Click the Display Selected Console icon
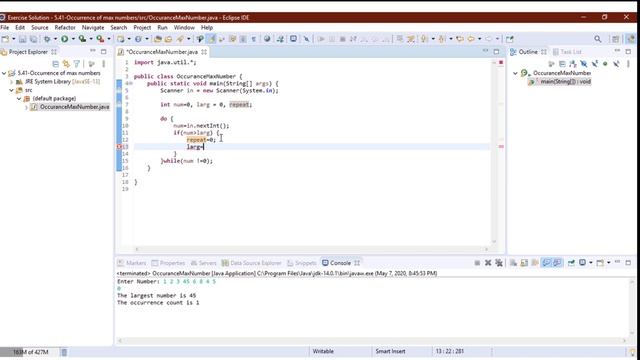Screen dimensions: 640x360 (x=582, y=263)
